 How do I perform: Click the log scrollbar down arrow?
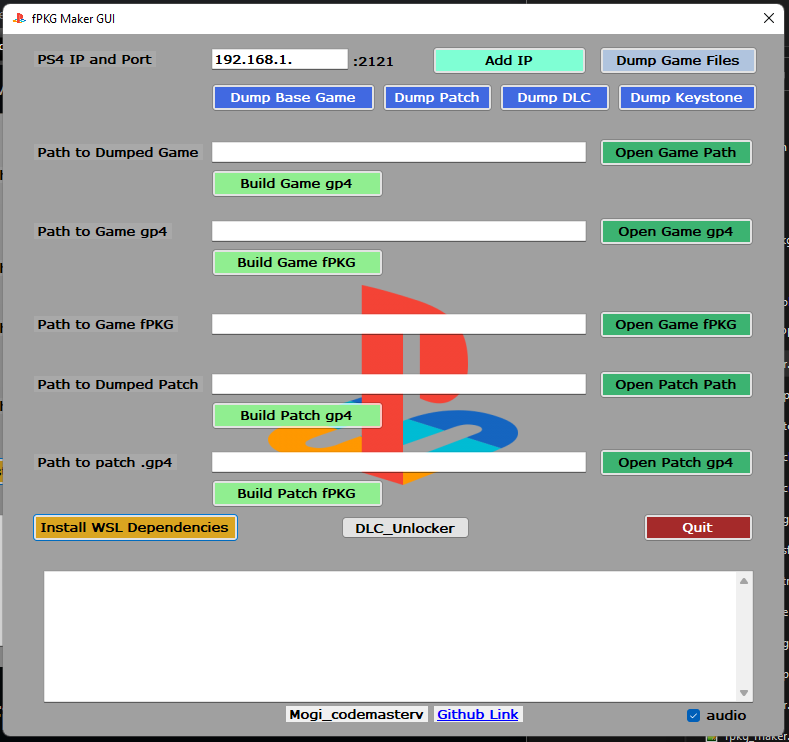pos(744,693)
